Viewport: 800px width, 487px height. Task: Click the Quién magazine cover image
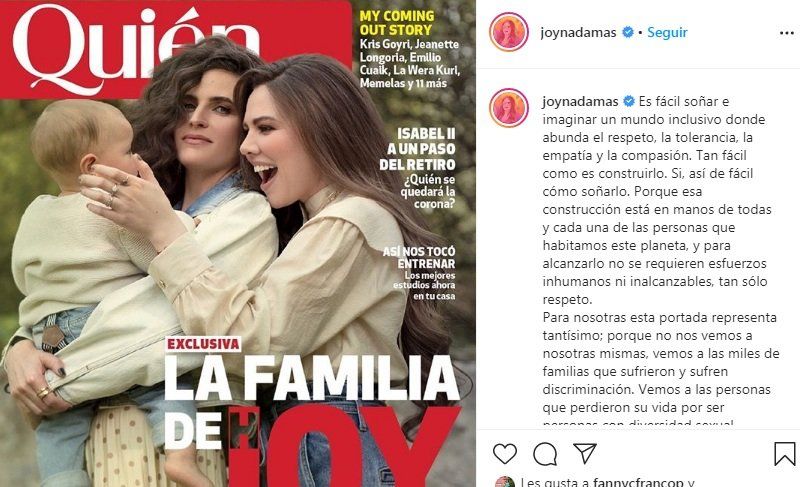tap(238, 244)
